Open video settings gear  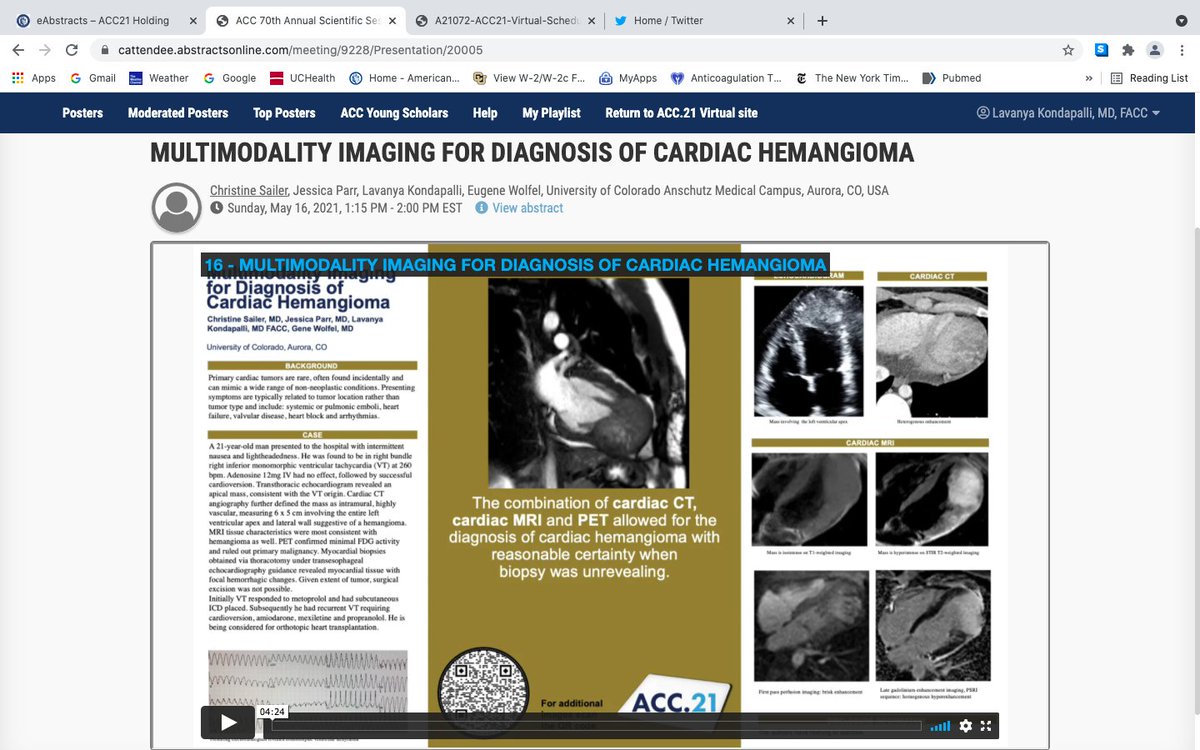coord(965,726)
